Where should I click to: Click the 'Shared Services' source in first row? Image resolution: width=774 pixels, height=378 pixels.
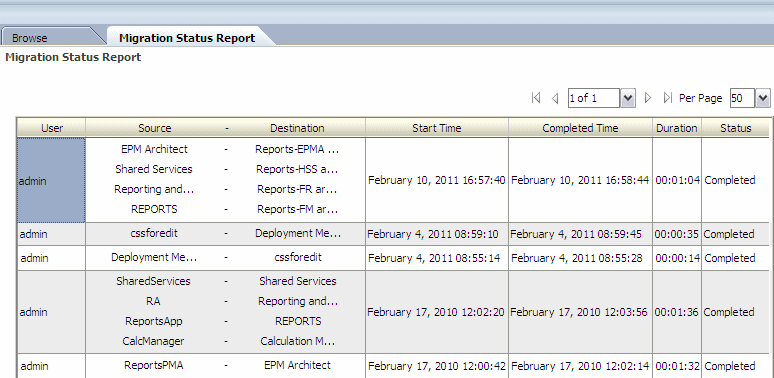coord(154,169)
